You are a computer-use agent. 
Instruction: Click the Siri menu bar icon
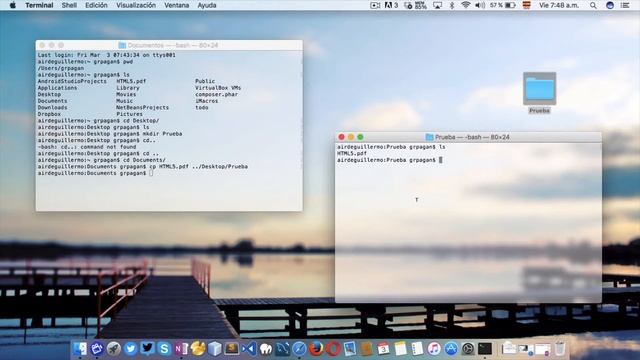[x=610, y=5]
